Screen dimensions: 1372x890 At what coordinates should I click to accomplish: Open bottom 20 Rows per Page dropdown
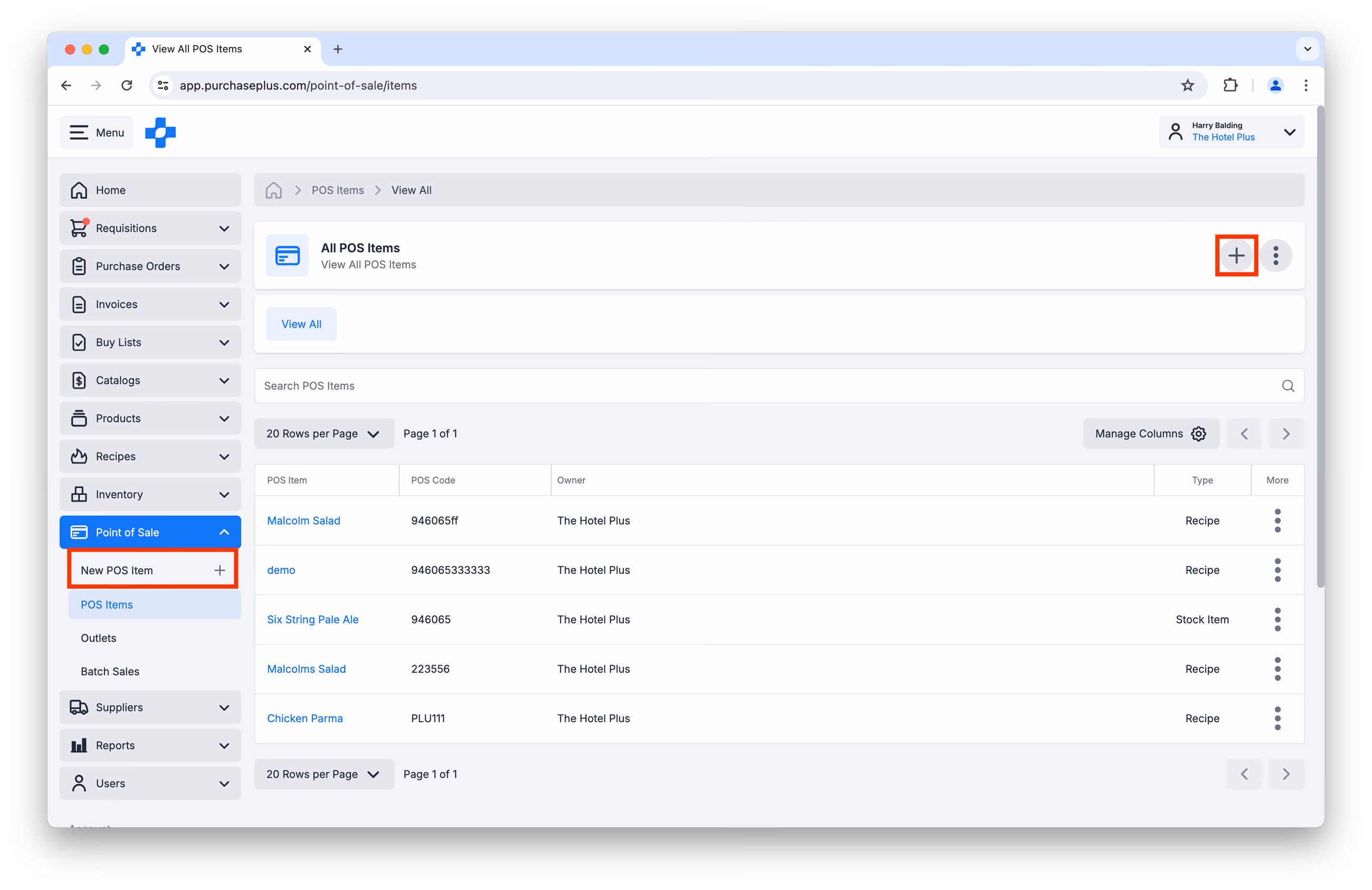coord(324,774)
